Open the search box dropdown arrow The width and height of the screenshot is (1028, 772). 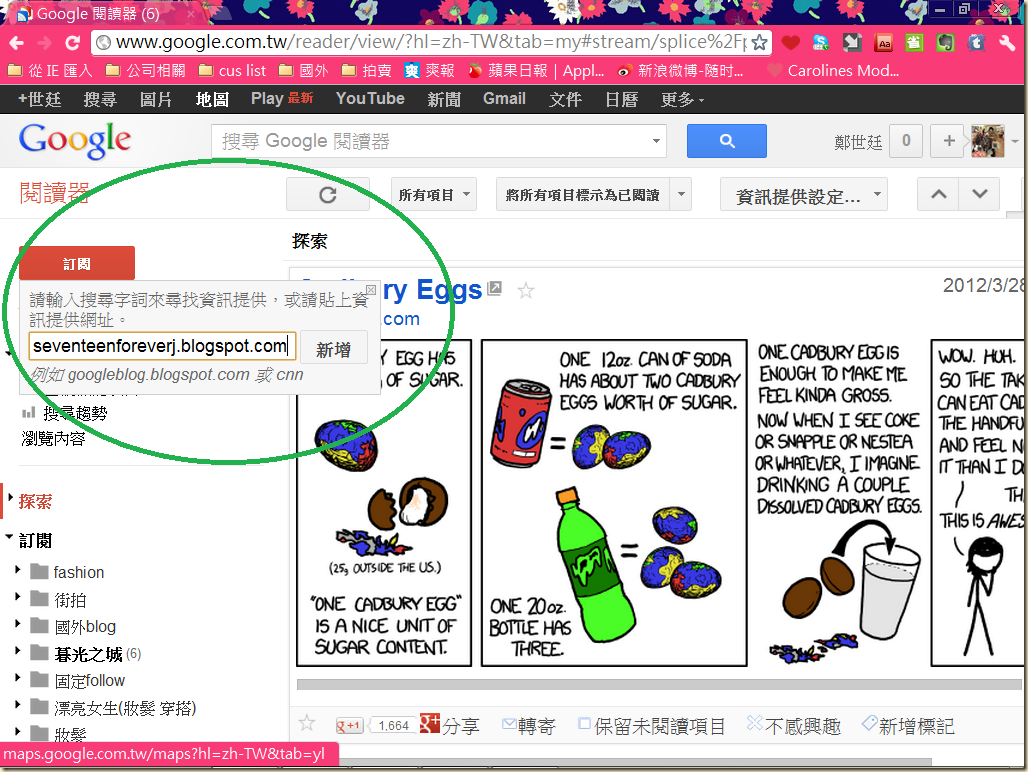pos(656,141)
